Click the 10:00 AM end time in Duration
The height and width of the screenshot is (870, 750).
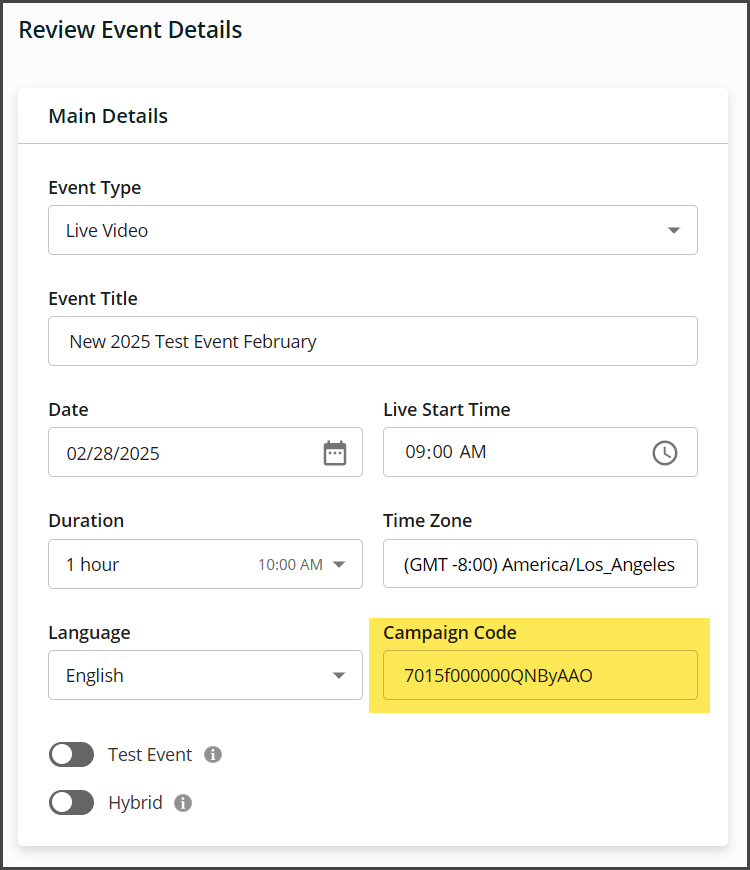(x=290, y=565)
